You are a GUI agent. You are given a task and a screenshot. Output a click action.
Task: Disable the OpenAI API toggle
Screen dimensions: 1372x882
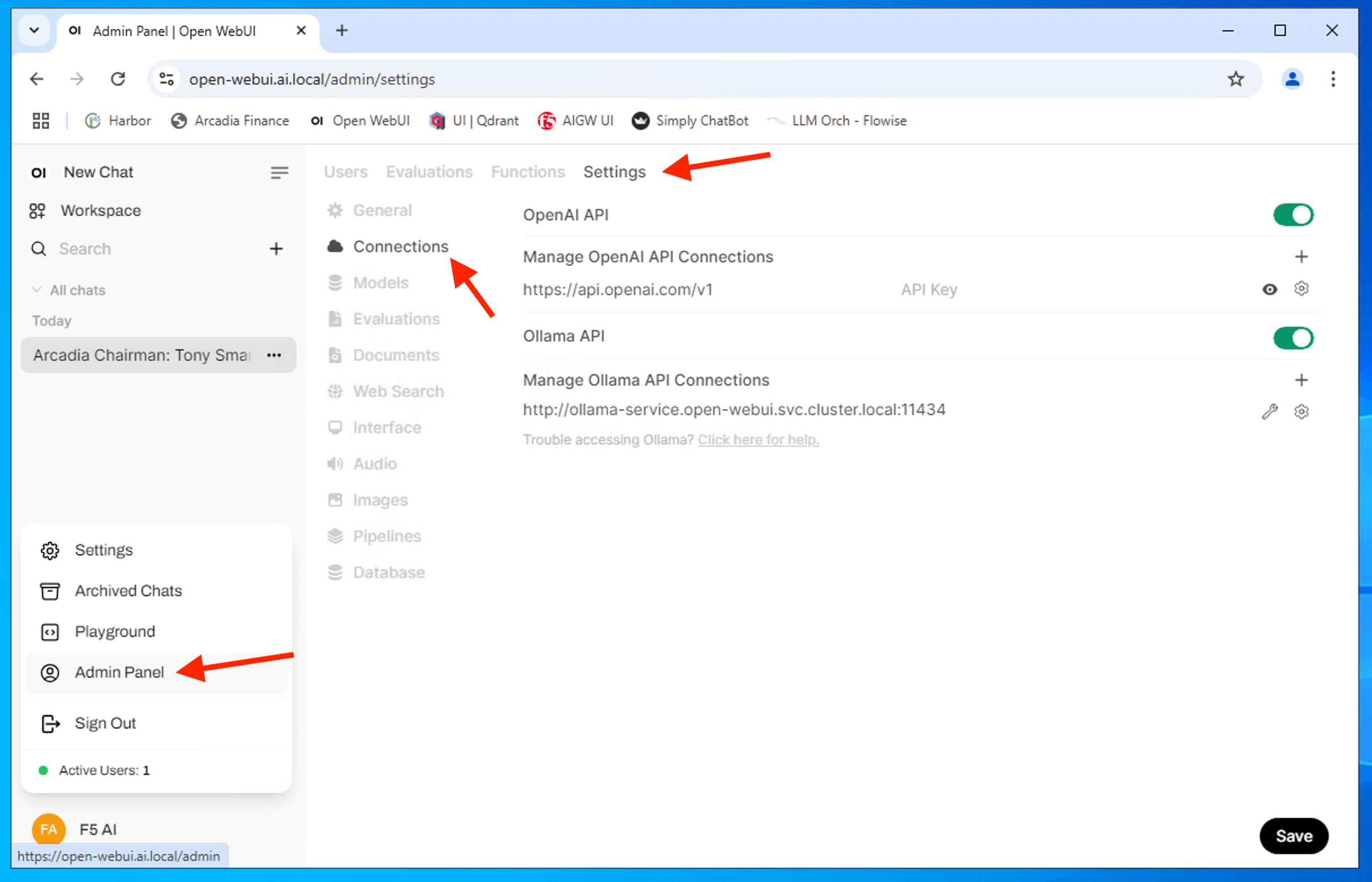pyautogui.click(x=1292, y=215)
